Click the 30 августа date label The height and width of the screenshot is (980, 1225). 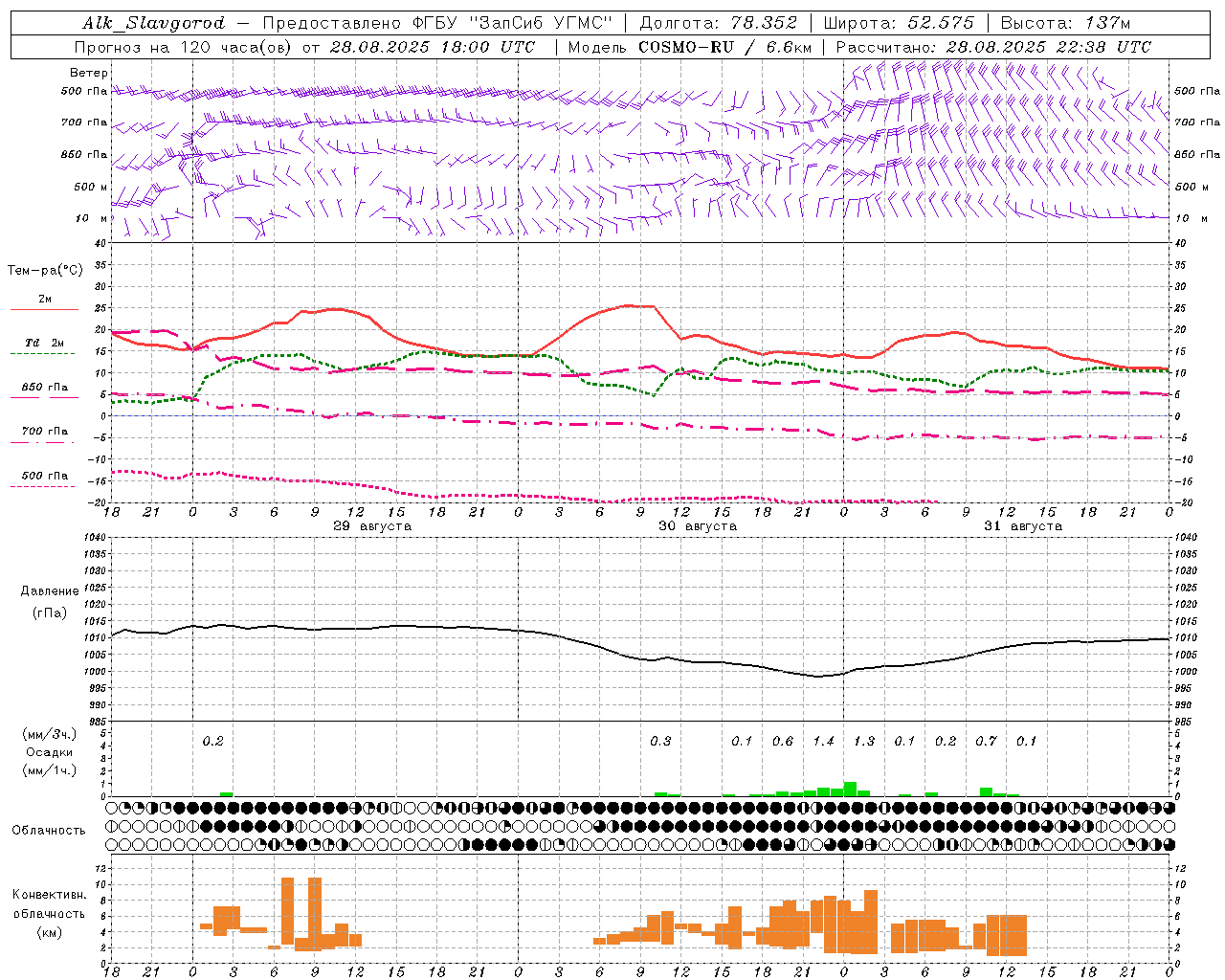point(698,526)
